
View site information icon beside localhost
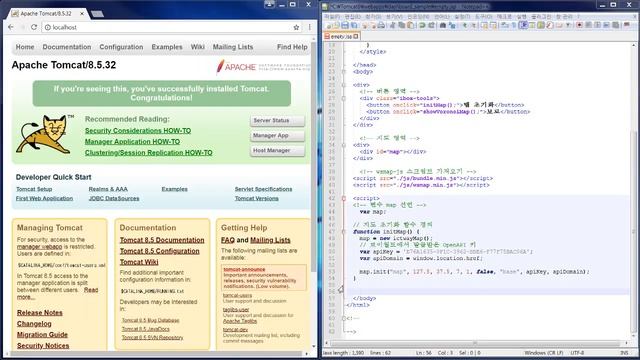[47, 27]
